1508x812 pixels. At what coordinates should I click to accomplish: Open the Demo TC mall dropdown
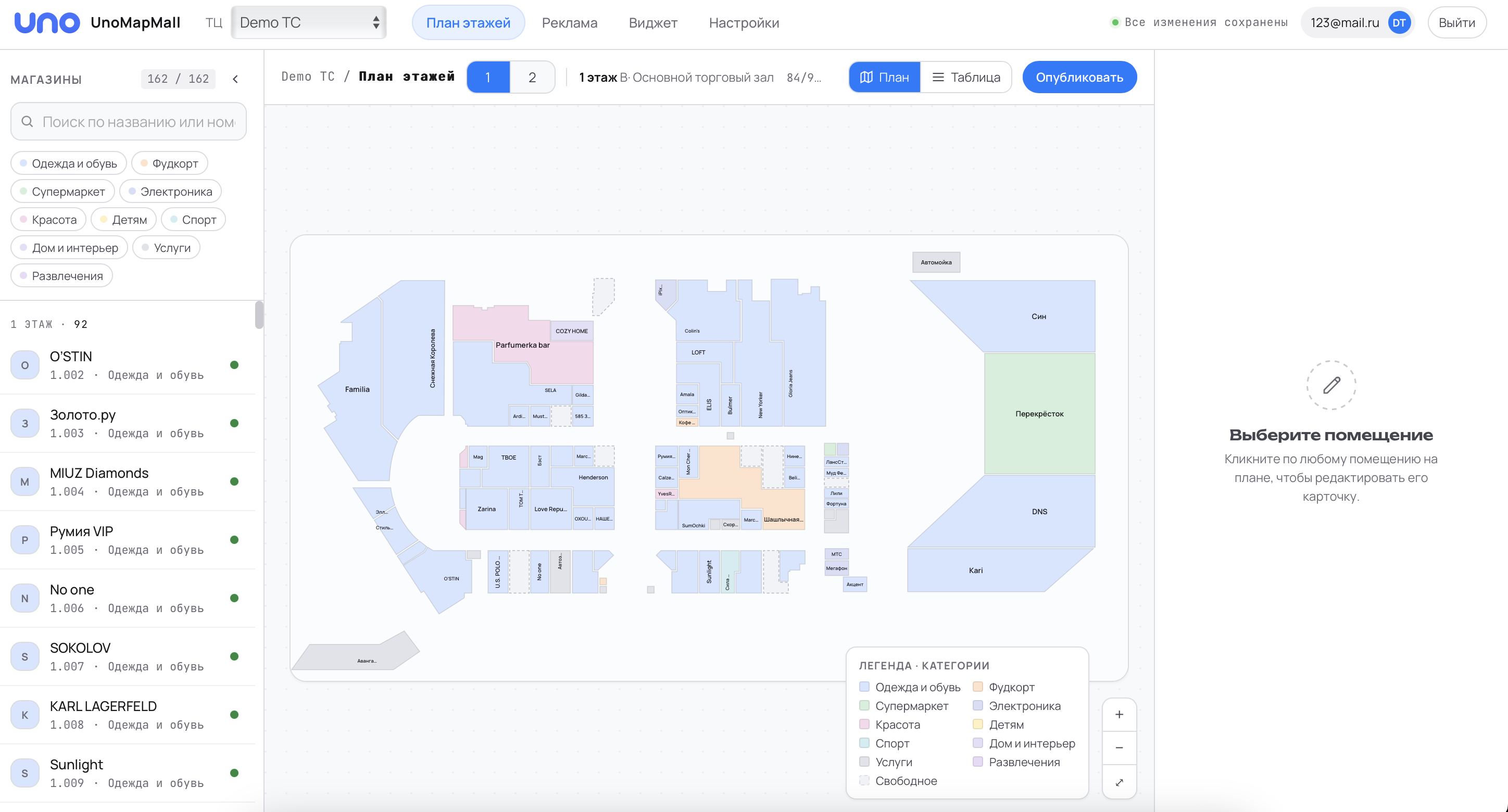[308, 23]
